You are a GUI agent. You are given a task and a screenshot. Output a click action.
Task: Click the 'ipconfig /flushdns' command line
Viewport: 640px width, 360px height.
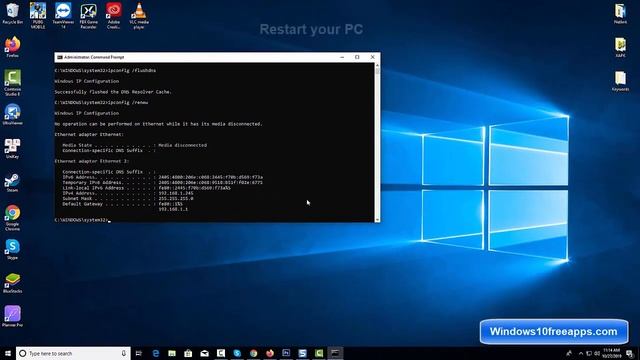point(105,71)
